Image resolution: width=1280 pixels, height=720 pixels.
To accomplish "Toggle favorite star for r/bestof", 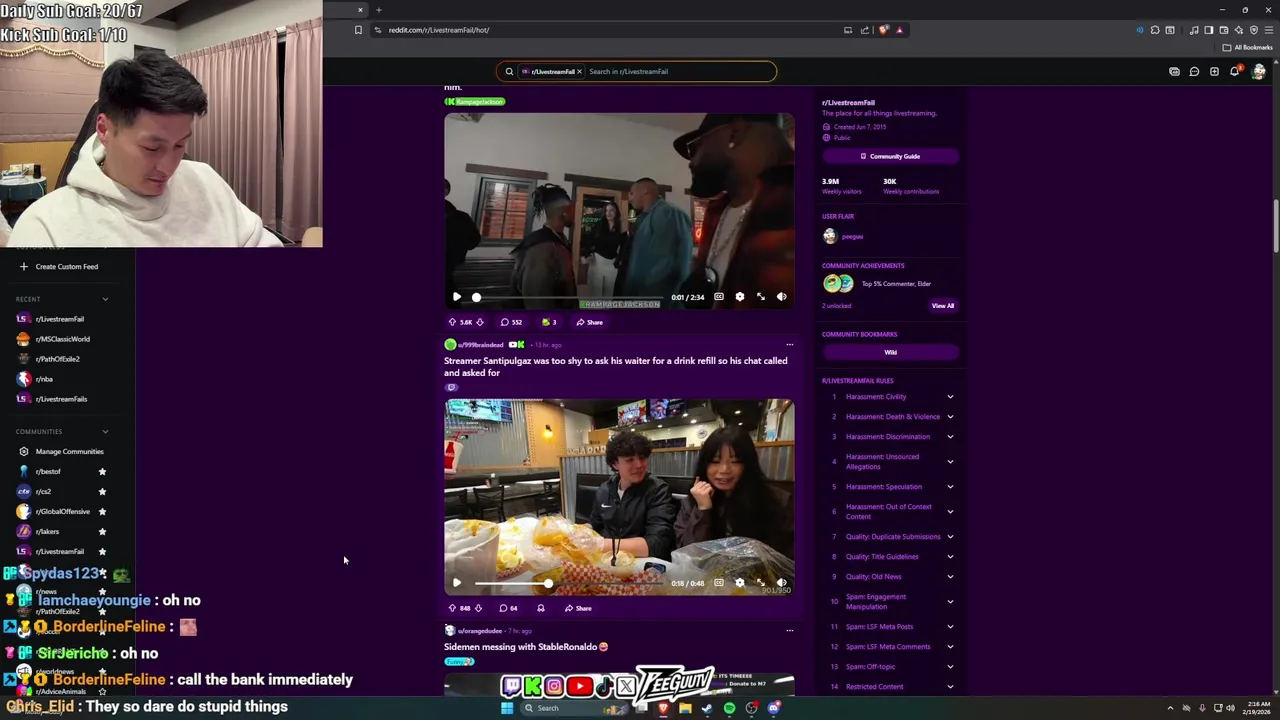I will 102,471.
